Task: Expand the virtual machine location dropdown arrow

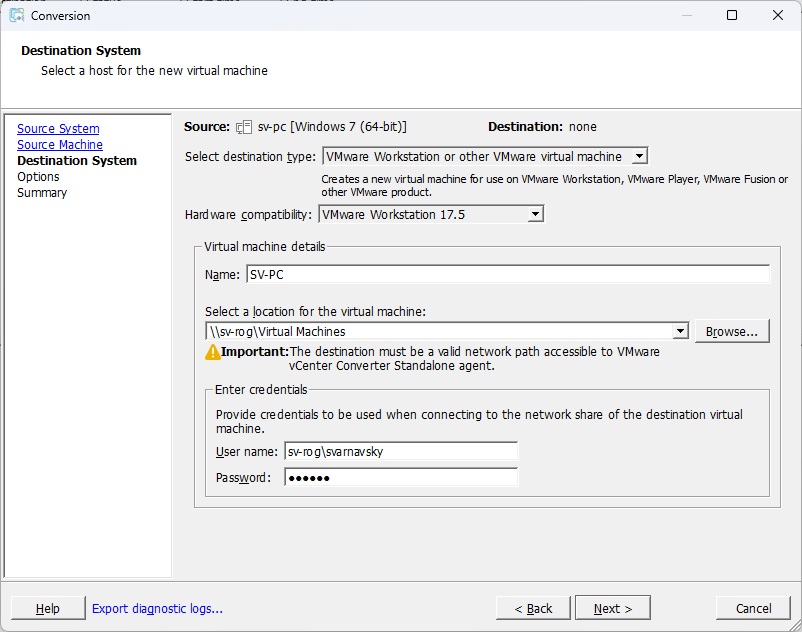Action: point(680,331)
